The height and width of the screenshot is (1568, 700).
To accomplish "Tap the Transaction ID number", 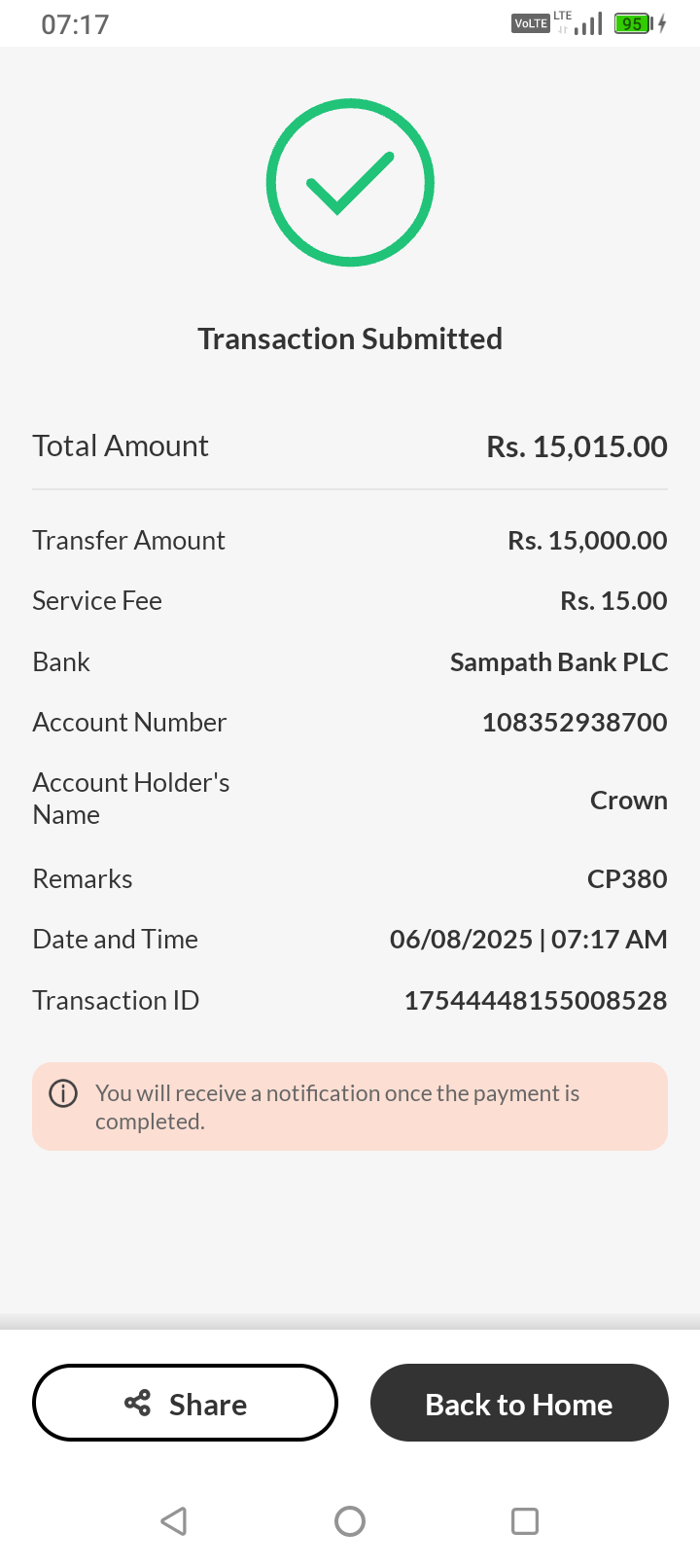I will pos(536,1000).
